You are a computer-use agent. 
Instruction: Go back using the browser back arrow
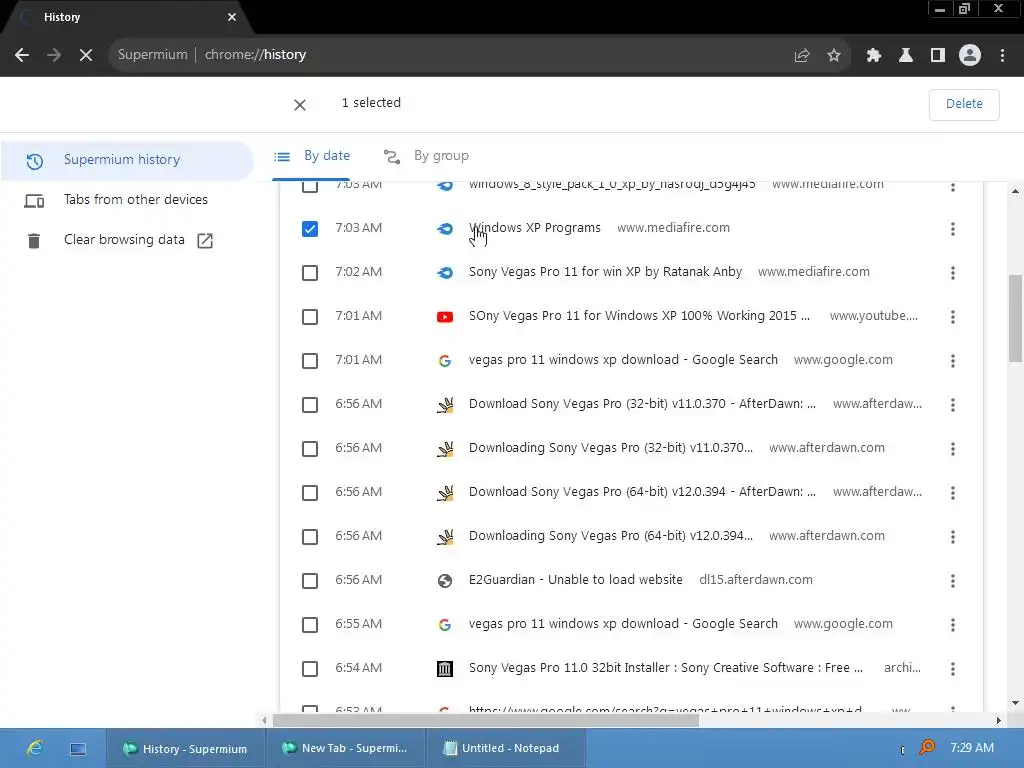(x=22, y=55)
